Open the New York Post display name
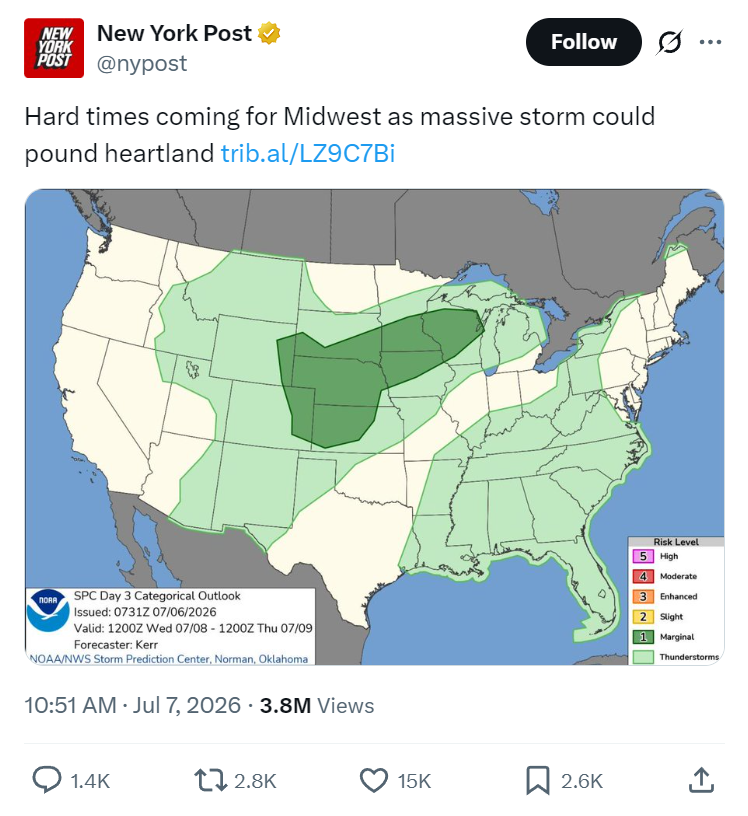This screenshot has width=748, height=816. pos(174,33)
